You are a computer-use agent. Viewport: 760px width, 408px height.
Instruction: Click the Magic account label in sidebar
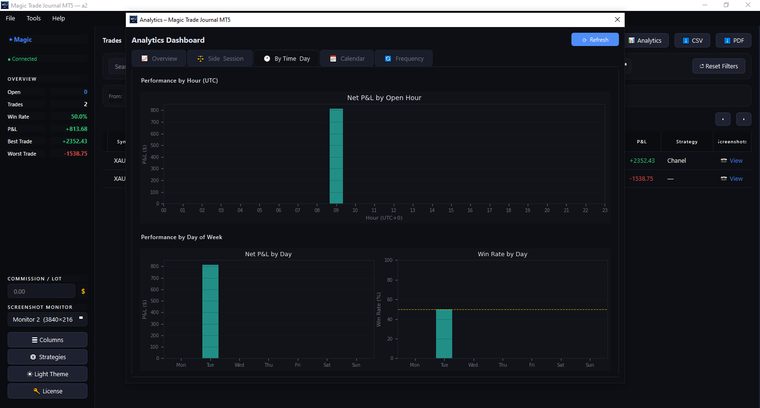[20, 40]
